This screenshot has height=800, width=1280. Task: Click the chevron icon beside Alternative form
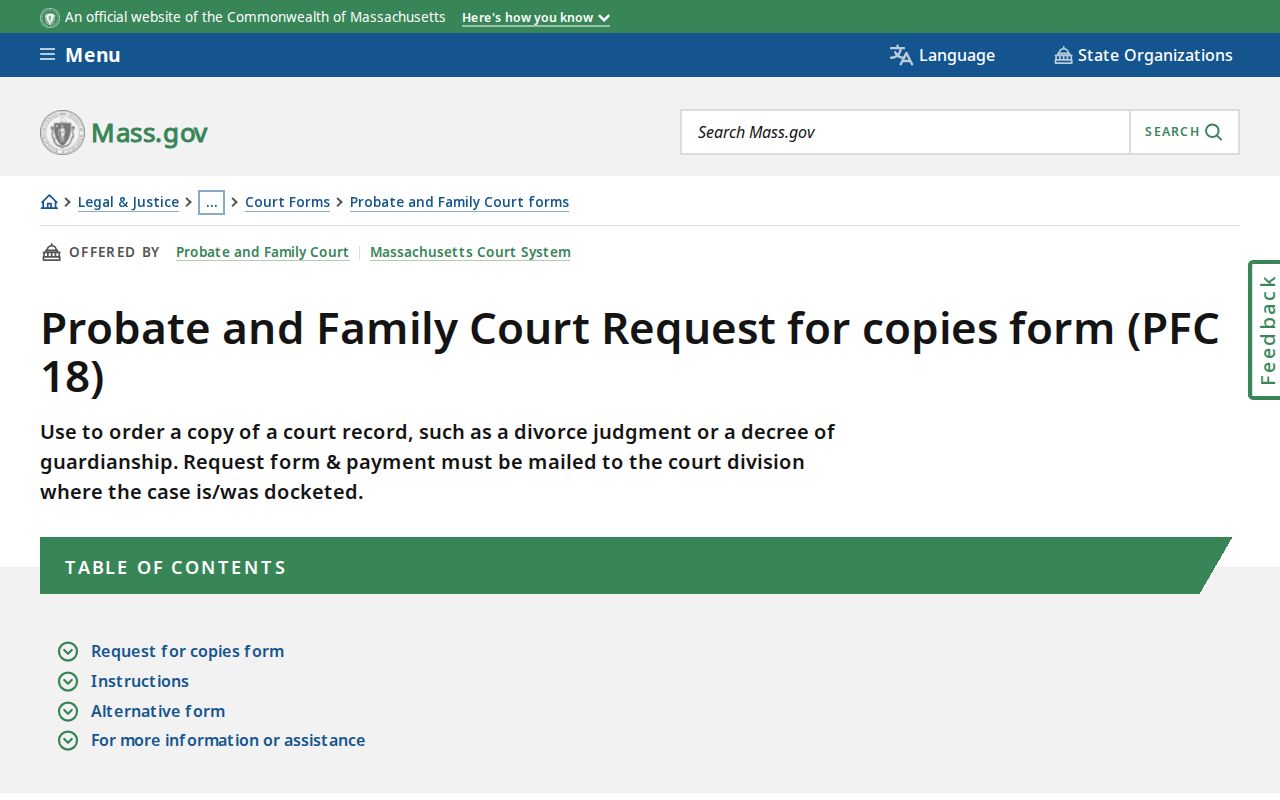click(68, 711)
